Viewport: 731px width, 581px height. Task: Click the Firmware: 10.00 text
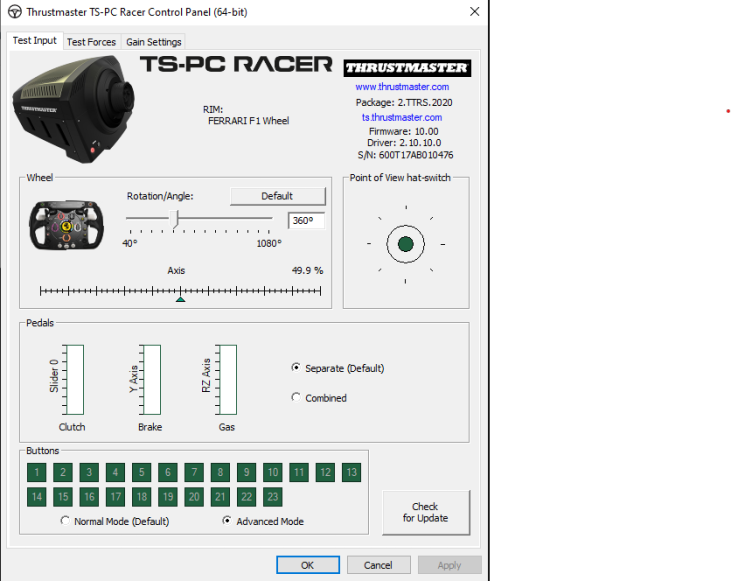(x=403, y=131)
